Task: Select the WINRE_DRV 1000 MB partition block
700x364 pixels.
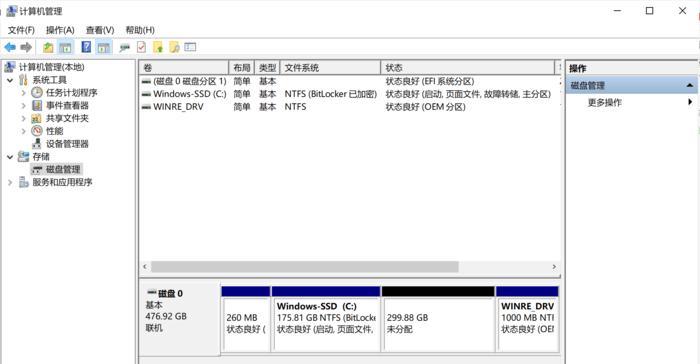Action: (527, 319)
